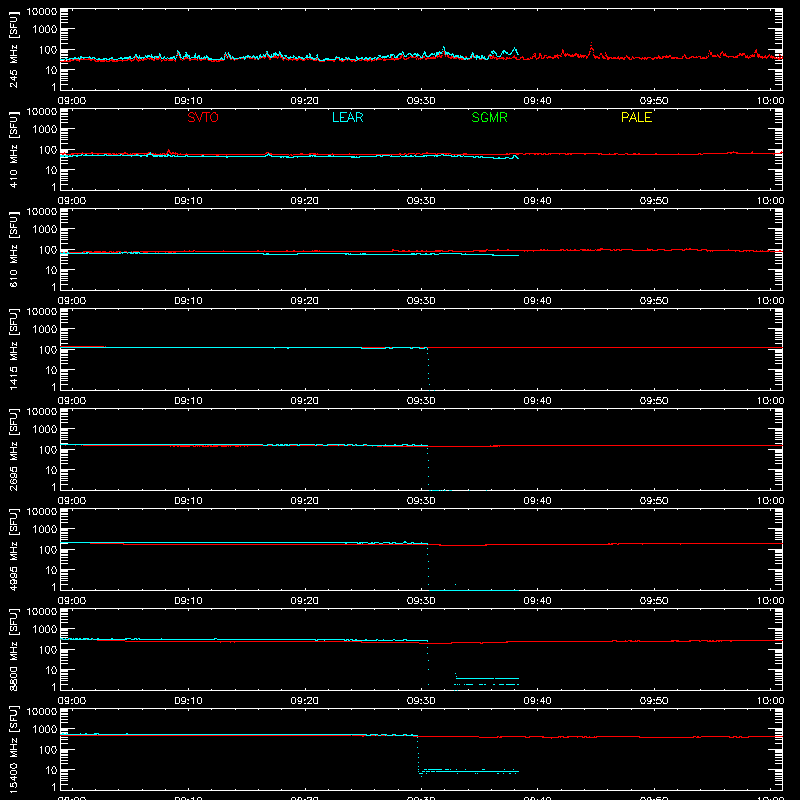Click 09:30 tick label under 1415 MHz plot
Screen dimensions: 800x800
(x=421, y=401)
